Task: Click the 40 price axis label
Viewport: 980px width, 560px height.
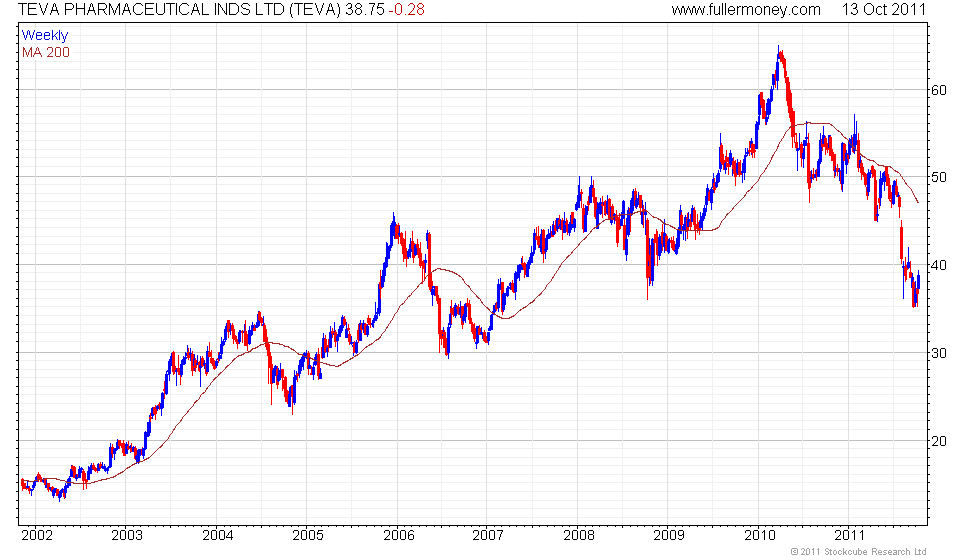Action: 939,265
